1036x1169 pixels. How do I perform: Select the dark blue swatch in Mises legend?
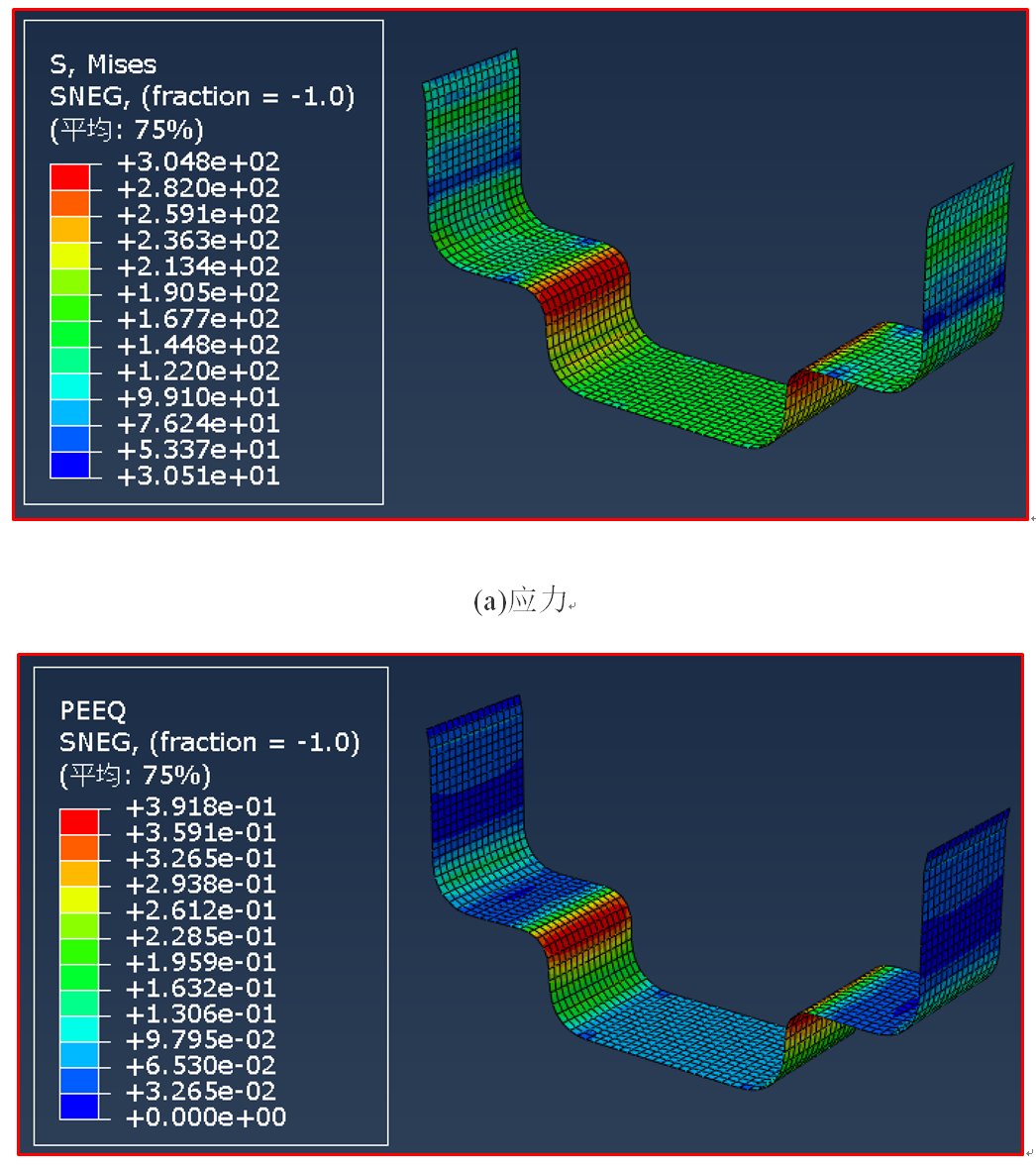(x=69, y=465)
